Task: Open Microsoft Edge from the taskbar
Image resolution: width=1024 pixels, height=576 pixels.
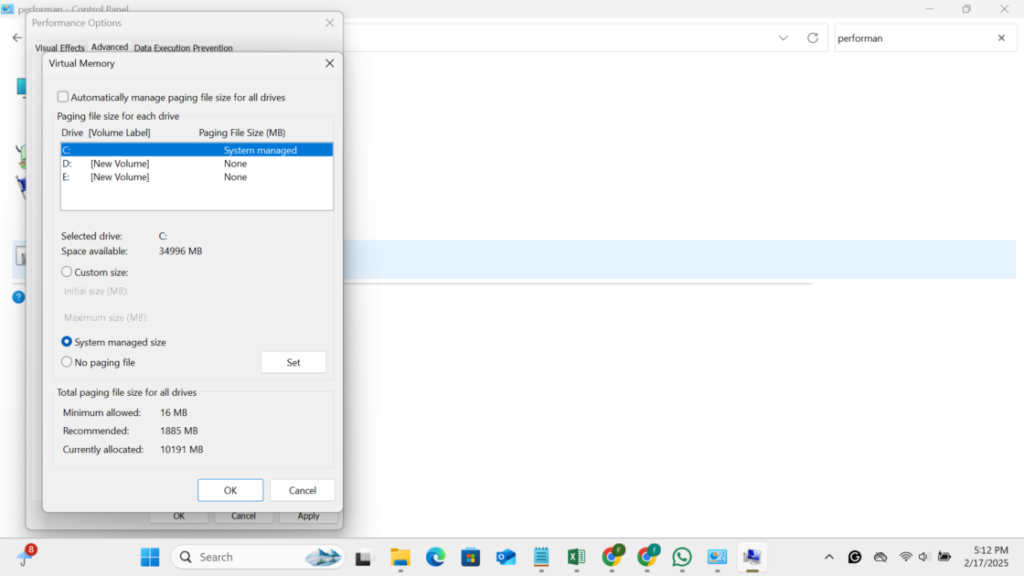Action: pyautogui.click(x=435, y=557)
